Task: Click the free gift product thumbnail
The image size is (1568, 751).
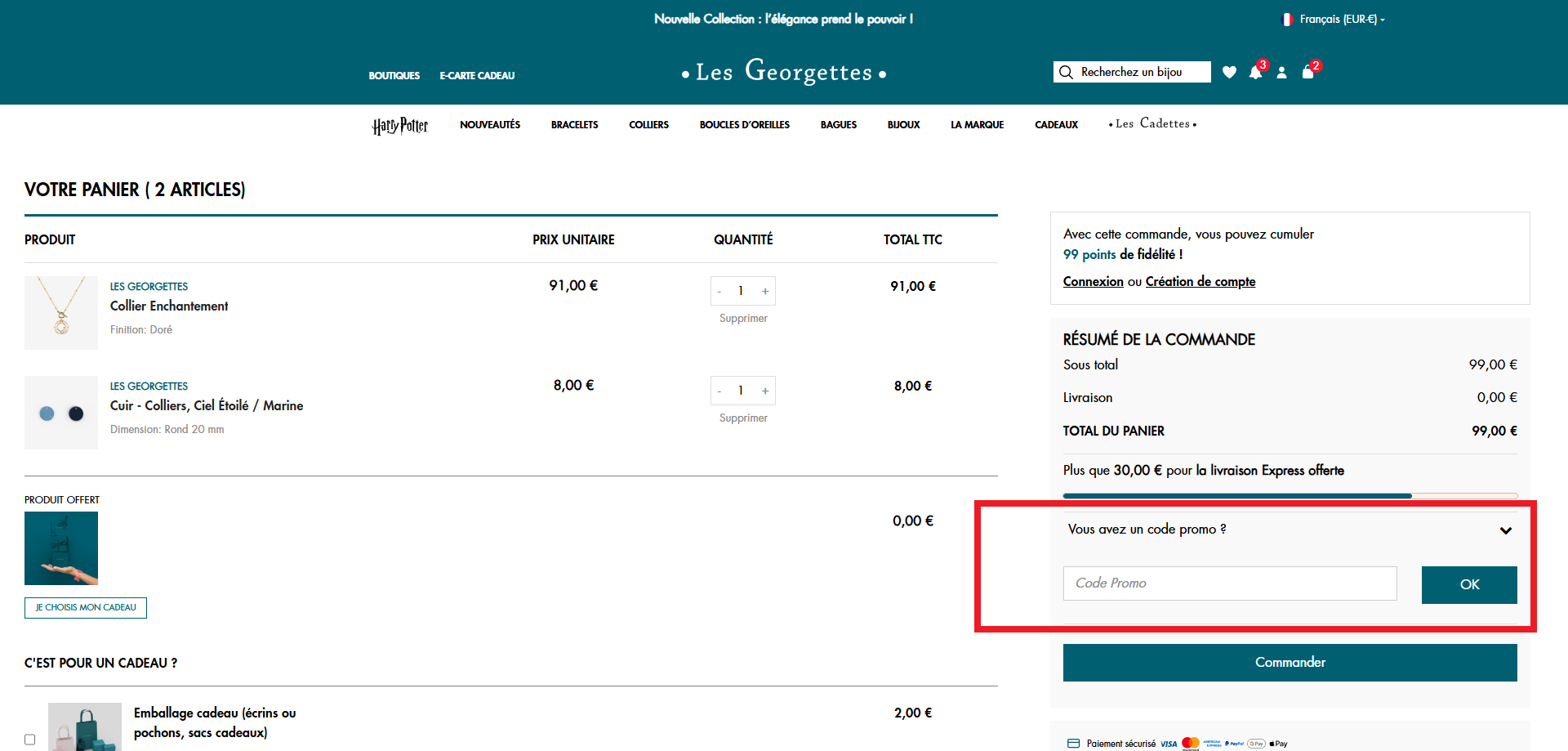Action: [61, 548]
